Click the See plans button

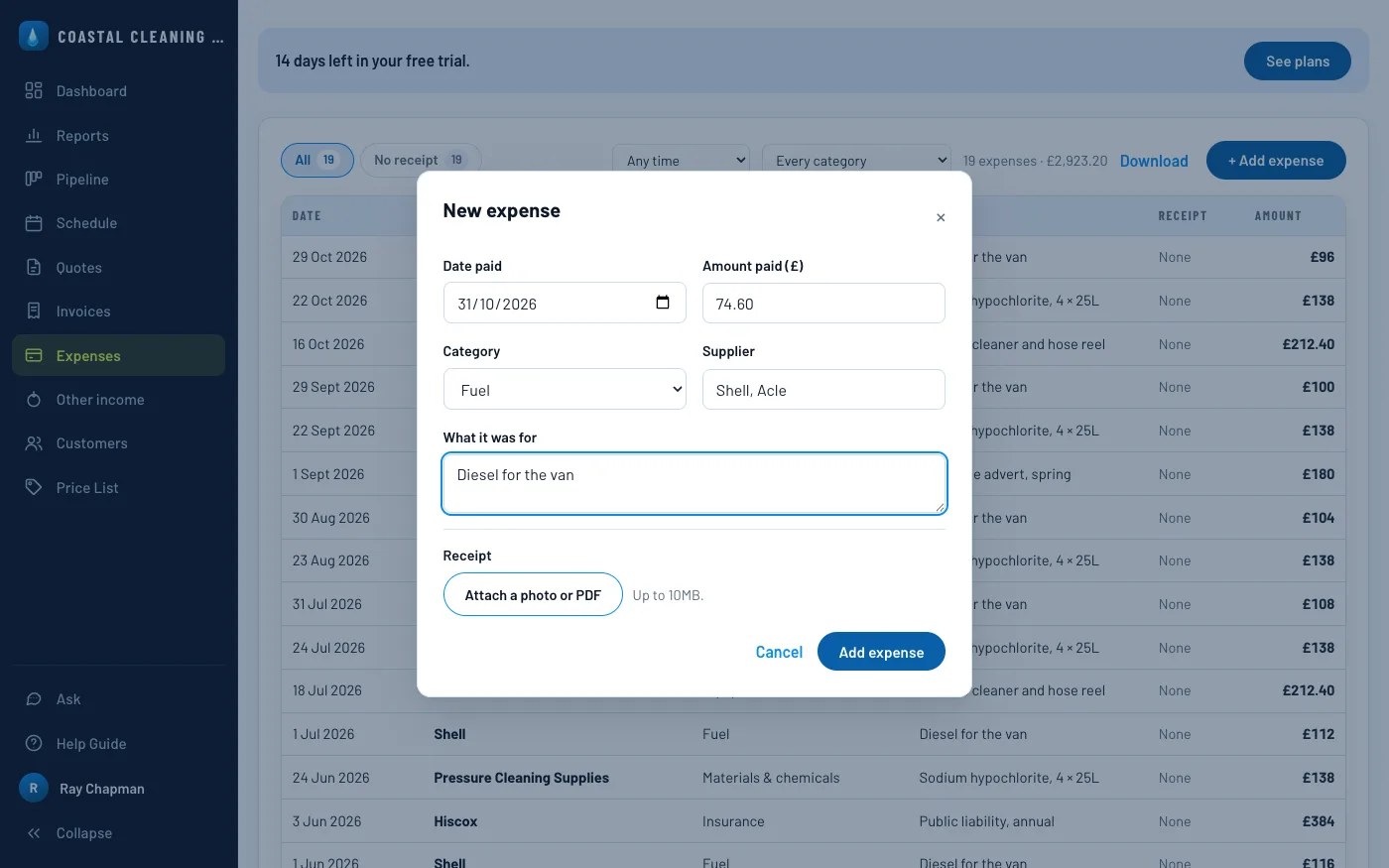1298,62
